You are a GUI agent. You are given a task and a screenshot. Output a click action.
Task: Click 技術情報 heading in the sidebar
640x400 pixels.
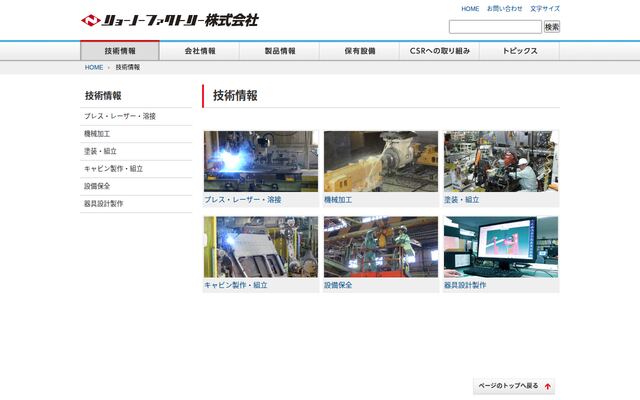tap(103, 96)
